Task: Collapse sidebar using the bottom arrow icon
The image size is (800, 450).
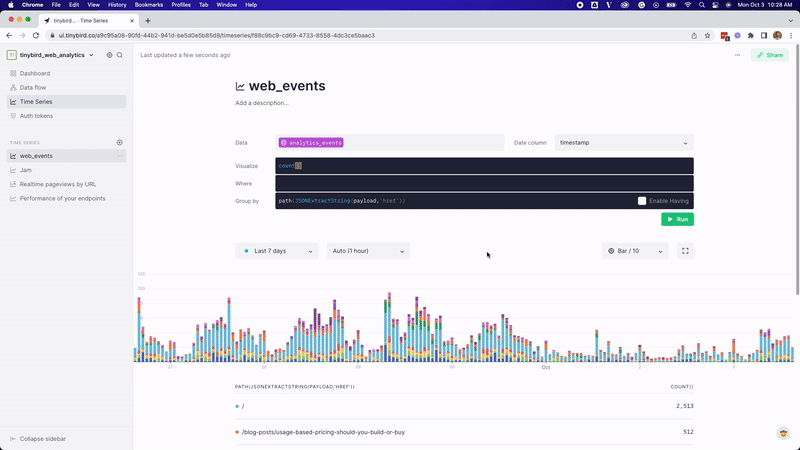Action: pos(12,439)
